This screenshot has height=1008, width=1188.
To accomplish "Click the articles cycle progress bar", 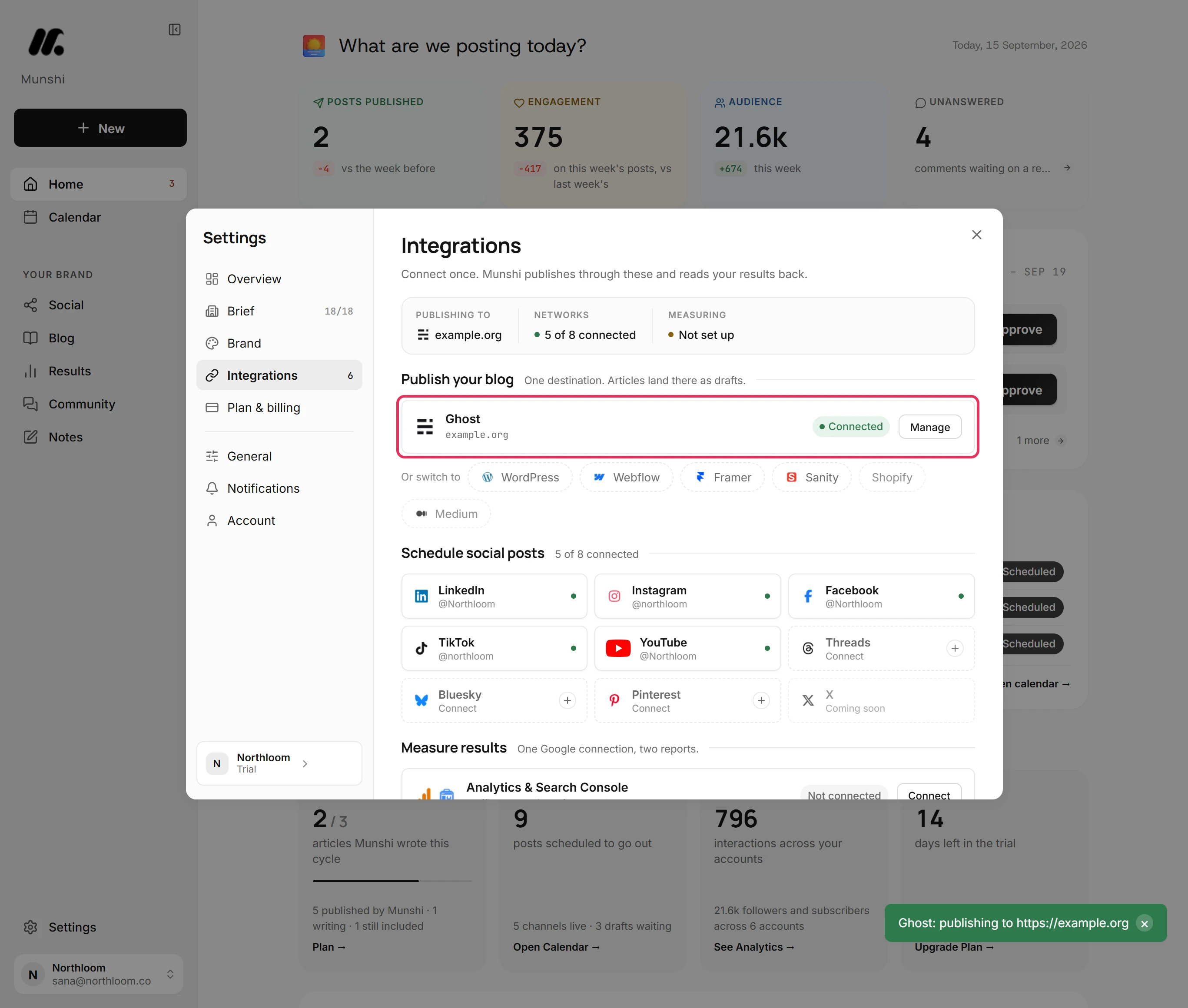I will pyautogui.click(x=392, y=881).
